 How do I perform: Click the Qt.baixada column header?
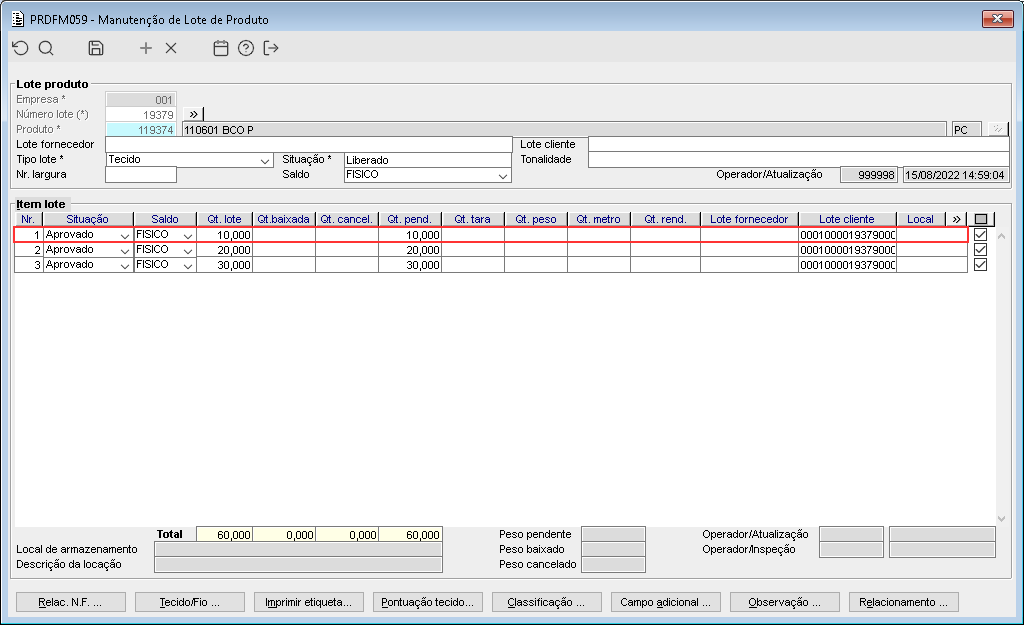[283, 219]
